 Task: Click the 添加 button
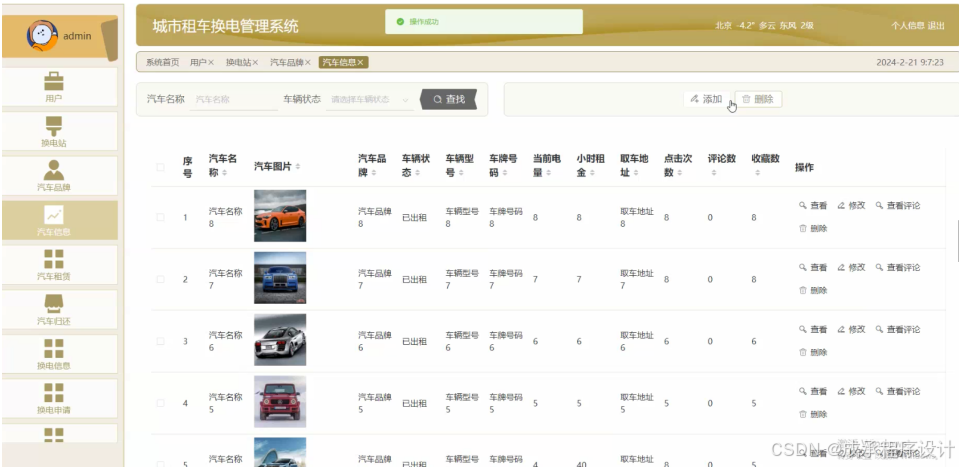706,99
